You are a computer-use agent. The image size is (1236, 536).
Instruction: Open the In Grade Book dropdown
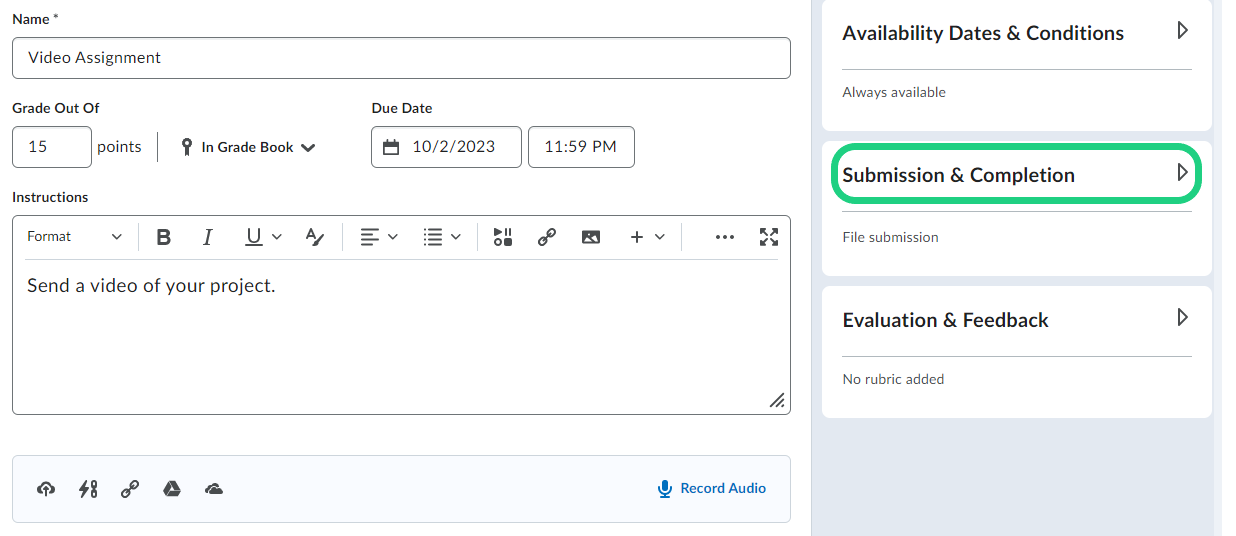point(248,147)
